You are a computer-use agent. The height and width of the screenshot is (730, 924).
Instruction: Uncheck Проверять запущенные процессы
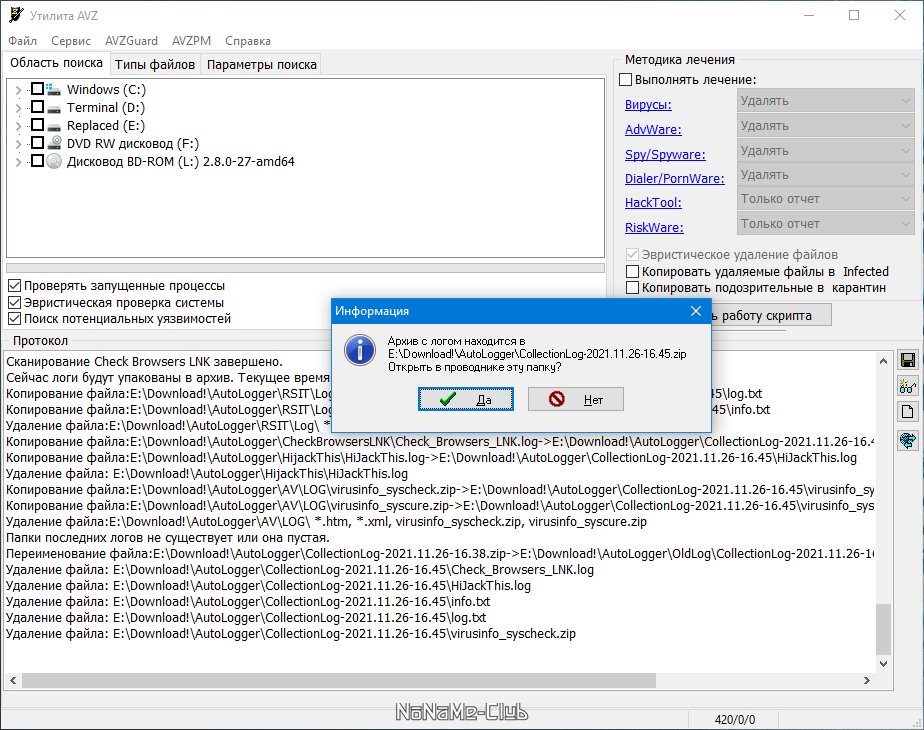point(15,286)
